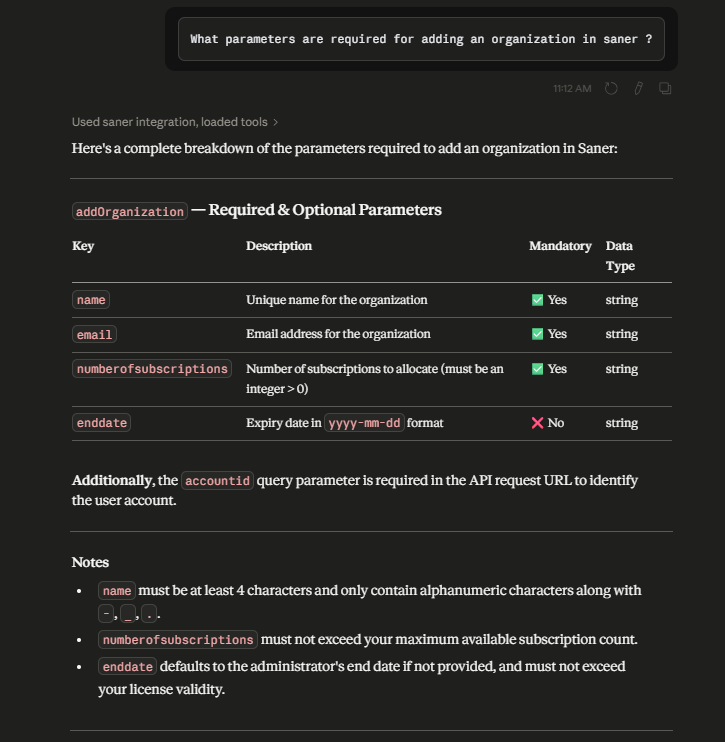Click the retry icon beside 11:12 AM
Screen dimensions: 725x742
pyautogui.click(x=611, y=88)
